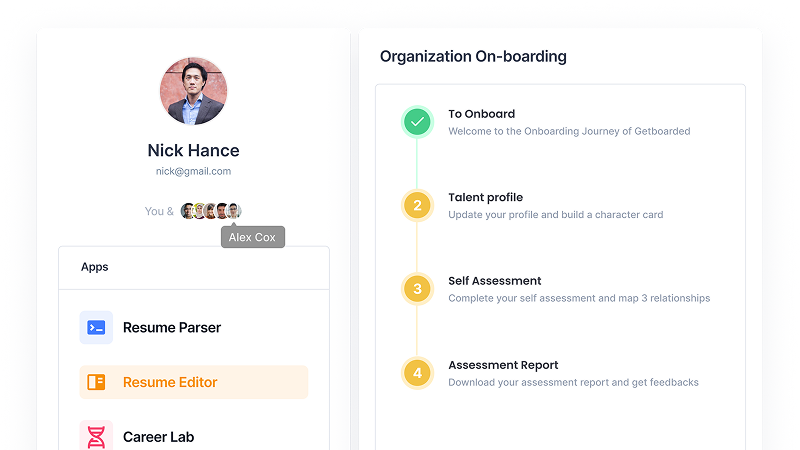This screenshot has height=450, width=800.
Task: Open the Talent profile step
Action: [x=486, y=197]
